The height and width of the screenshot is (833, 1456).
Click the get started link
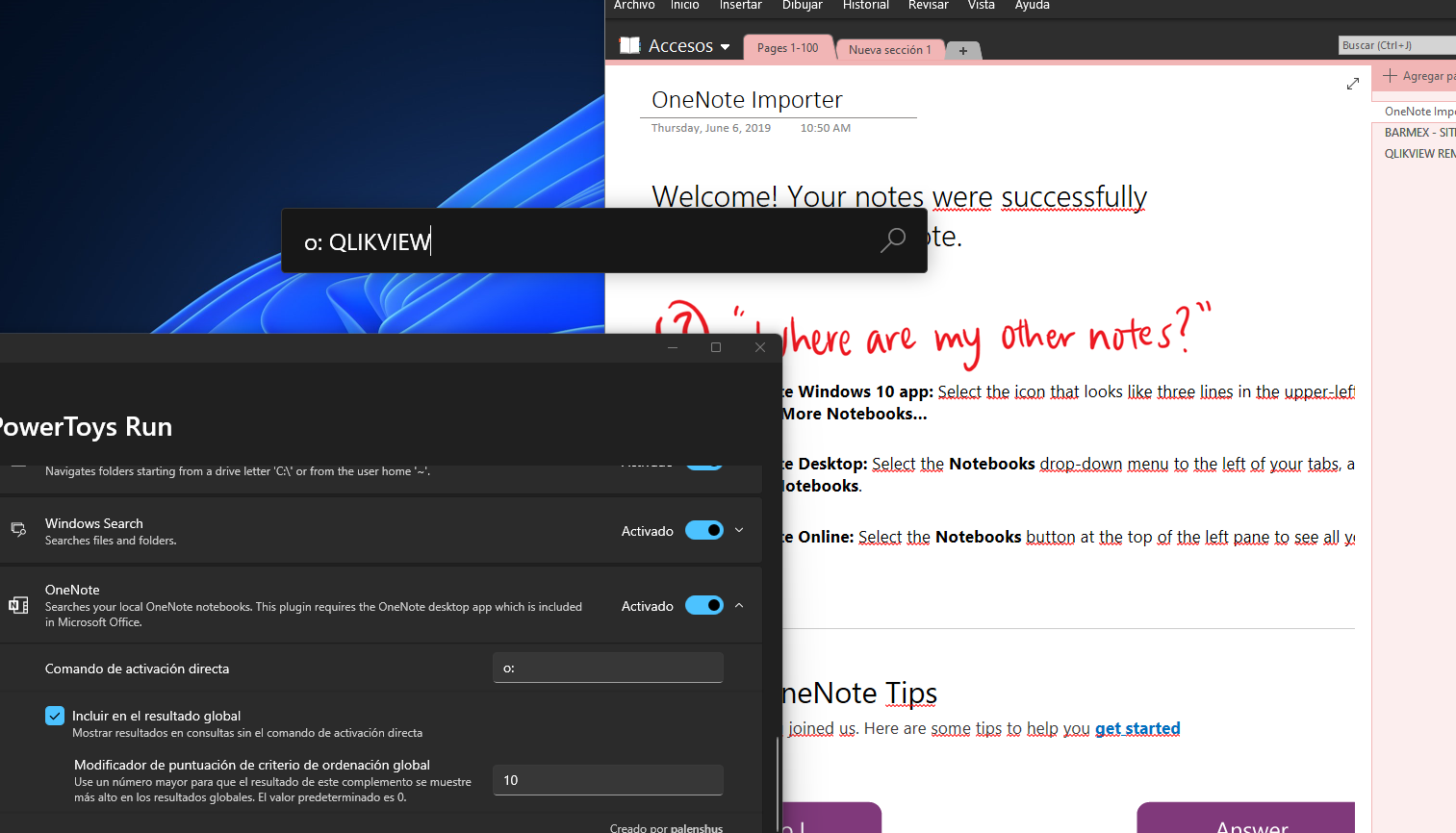1137,728
